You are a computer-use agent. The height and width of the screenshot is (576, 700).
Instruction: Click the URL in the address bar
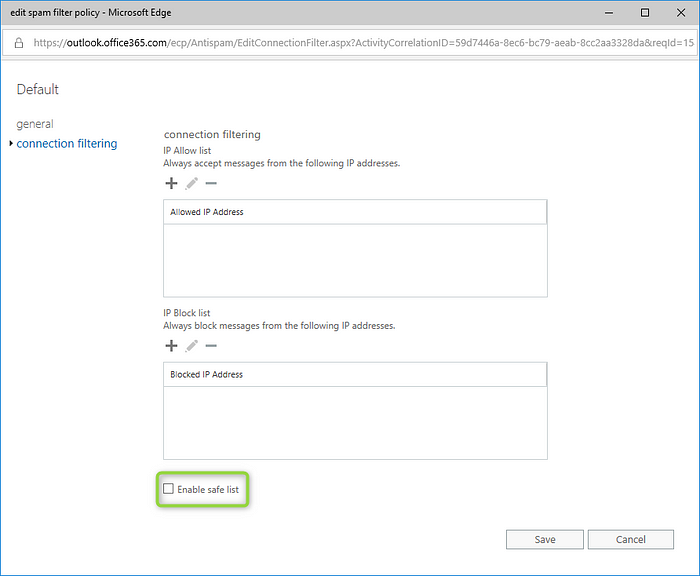[x=363, y=43]
